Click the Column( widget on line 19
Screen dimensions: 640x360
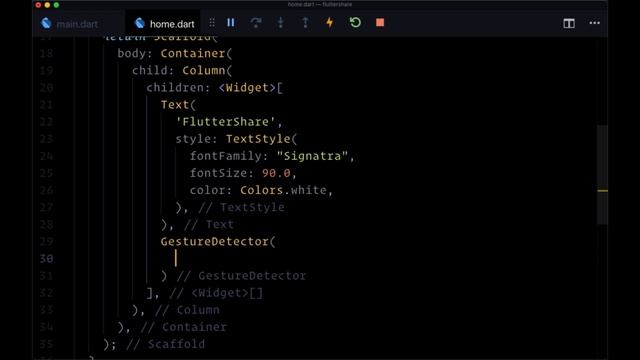(207, 71)
